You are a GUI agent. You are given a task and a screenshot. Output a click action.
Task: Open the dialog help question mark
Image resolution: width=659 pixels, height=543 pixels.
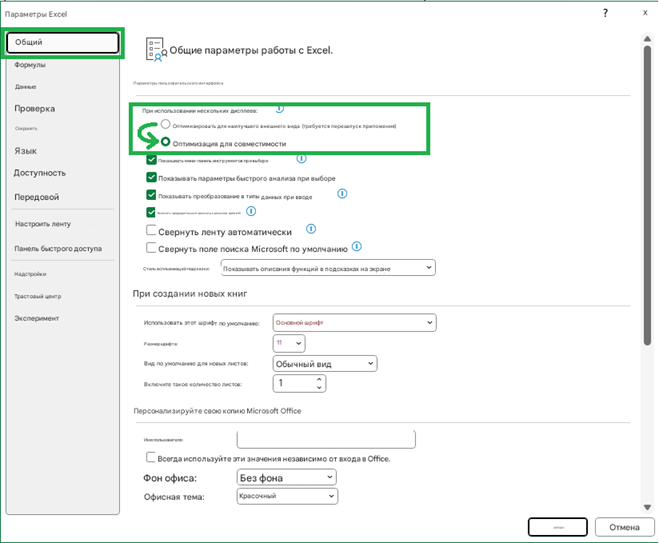pyautogui.click(x=605, y=13)
